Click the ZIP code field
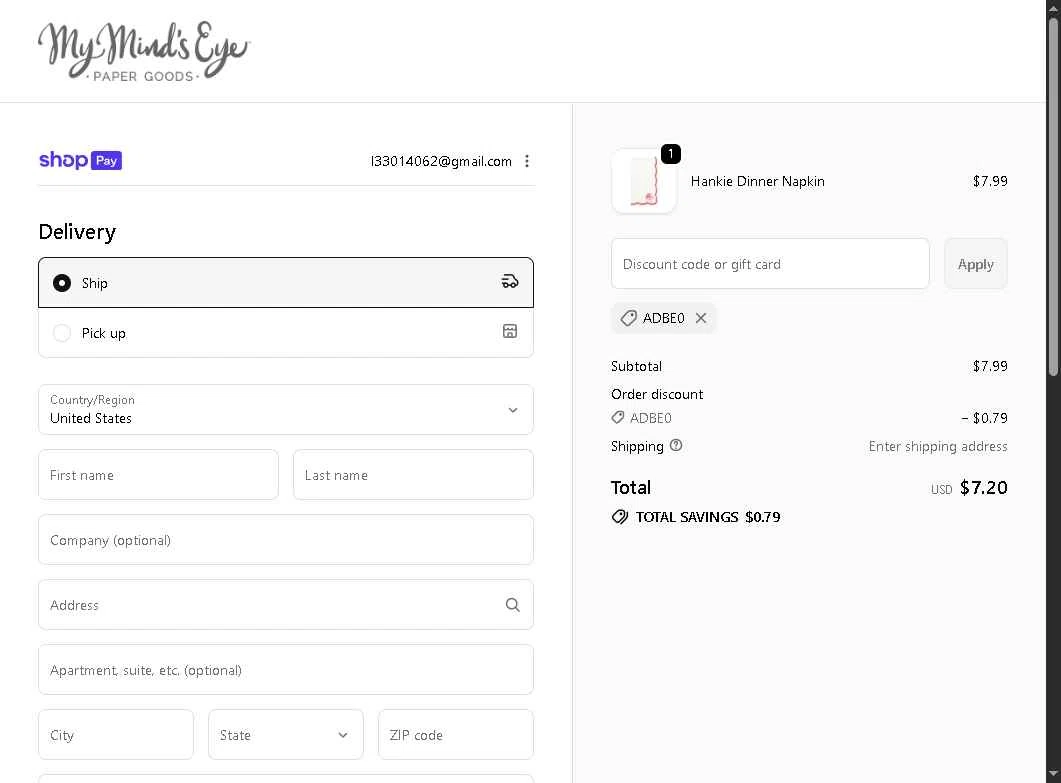The height and width of the screenshot is (783, 1061). point(455,734)
